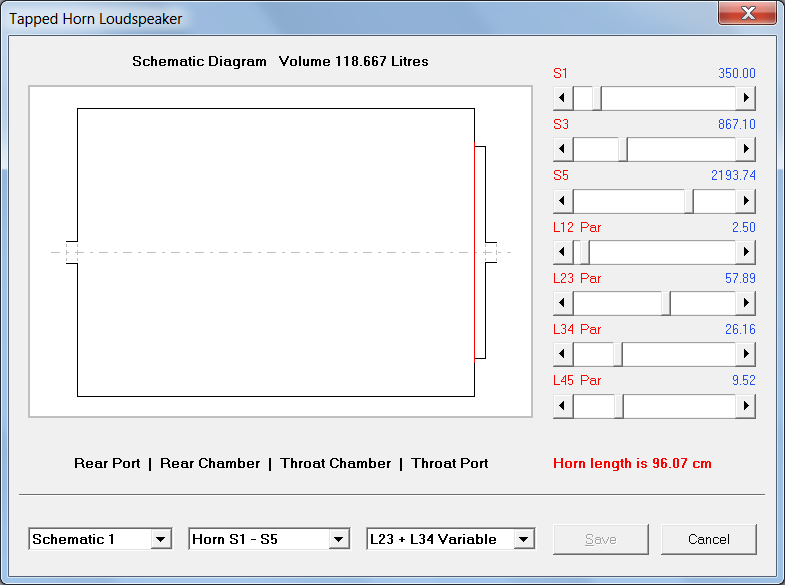Click the Throat Port label
This screenshot has height=585, width=785.
pyautogui.click(x=450, y=463)
